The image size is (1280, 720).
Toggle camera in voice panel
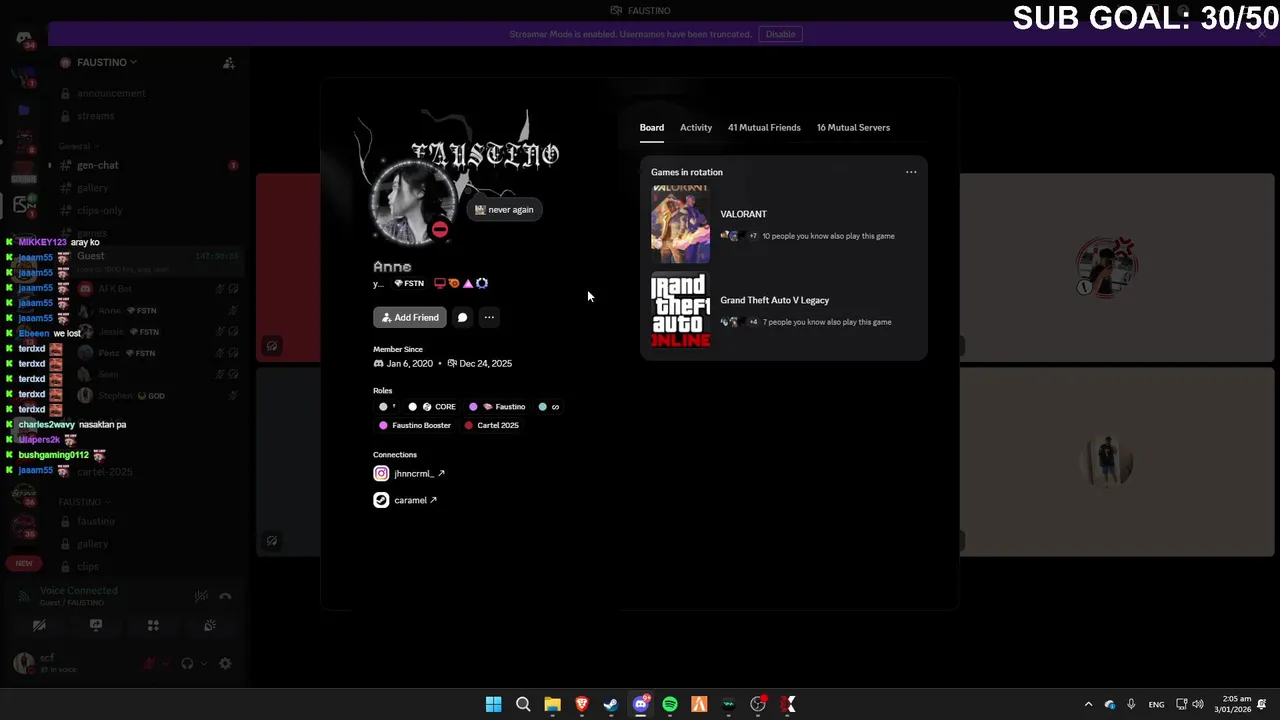pyautogui.click(x=39, y=625)
